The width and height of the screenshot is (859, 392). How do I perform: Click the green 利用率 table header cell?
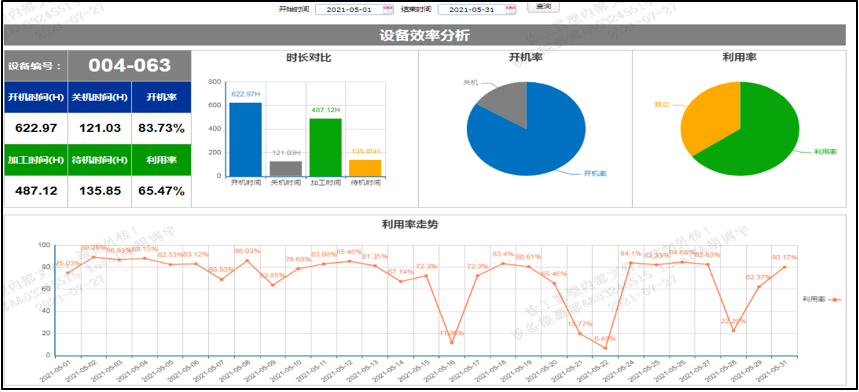pyautogui.click(x=162, y=160)
